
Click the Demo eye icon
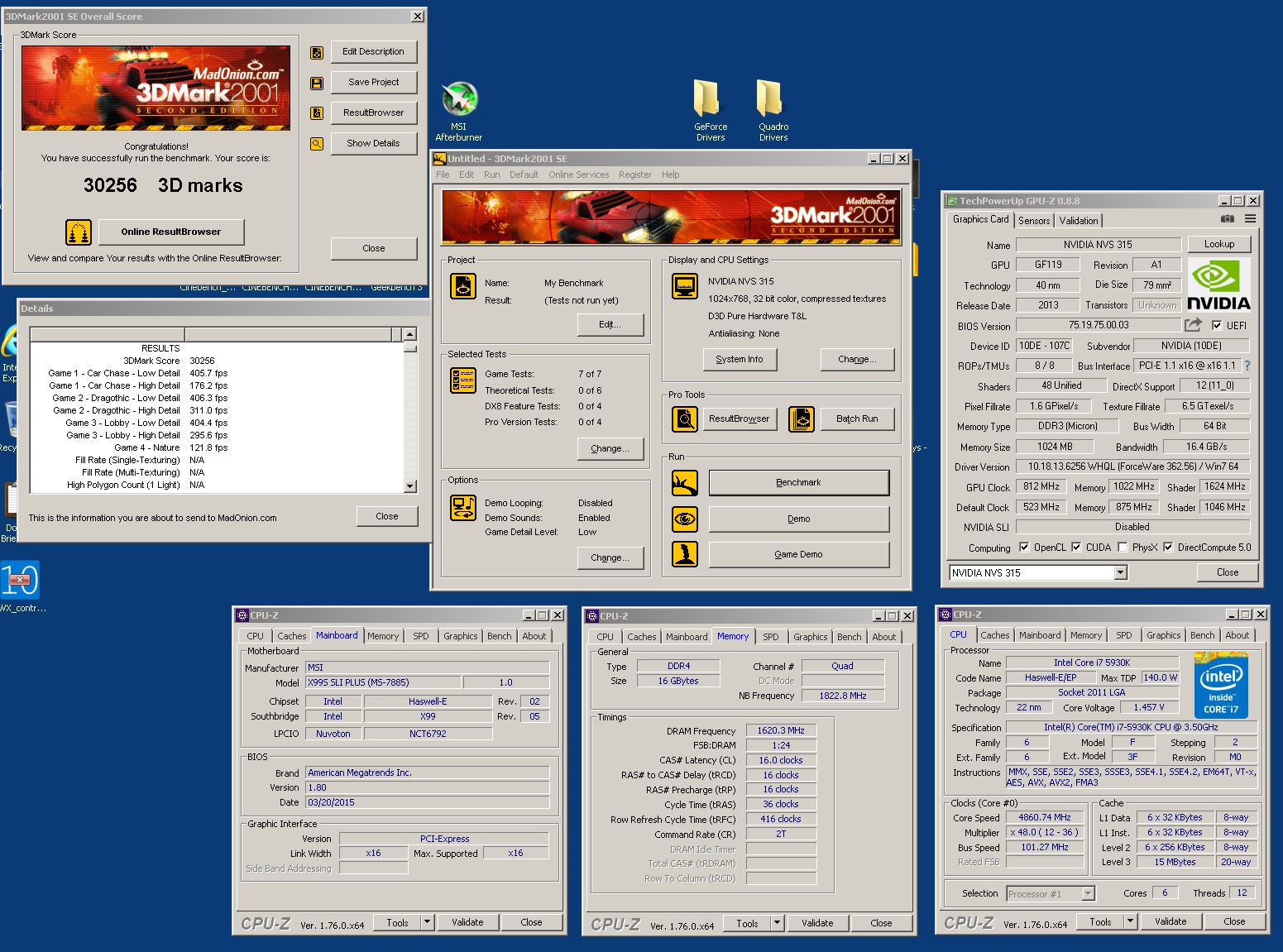pyautogui.click(x=685, y=519)
